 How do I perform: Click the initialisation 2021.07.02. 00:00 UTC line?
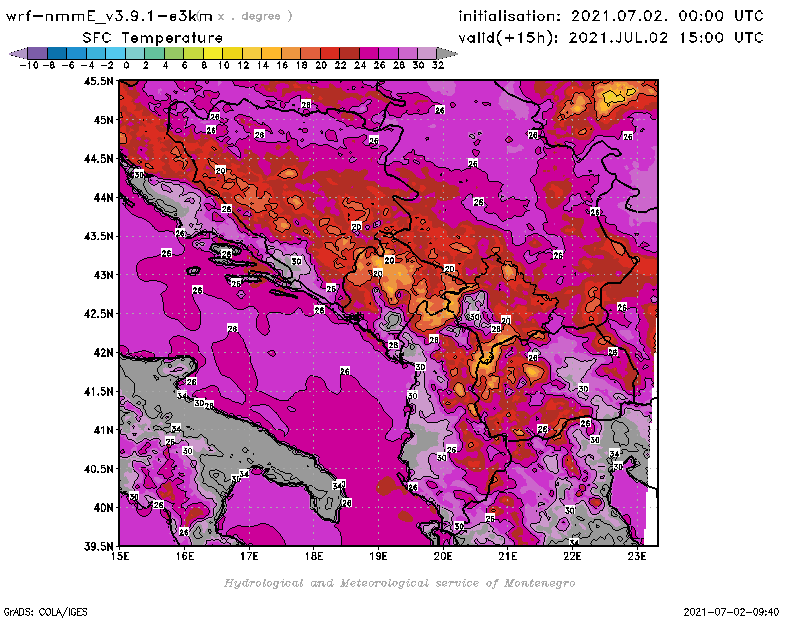tap(611, 16)
